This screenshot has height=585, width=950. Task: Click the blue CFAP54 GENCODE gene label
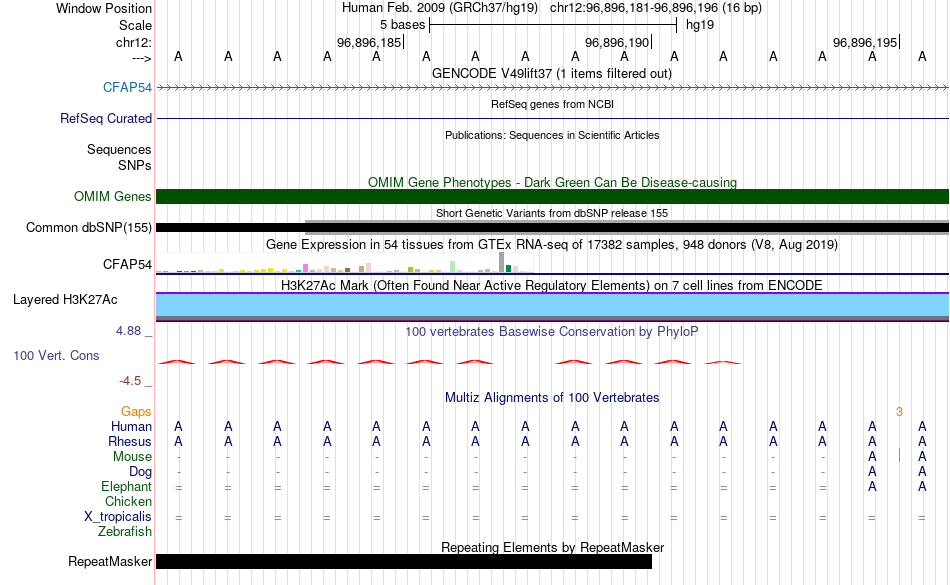[x=127, y=87]
